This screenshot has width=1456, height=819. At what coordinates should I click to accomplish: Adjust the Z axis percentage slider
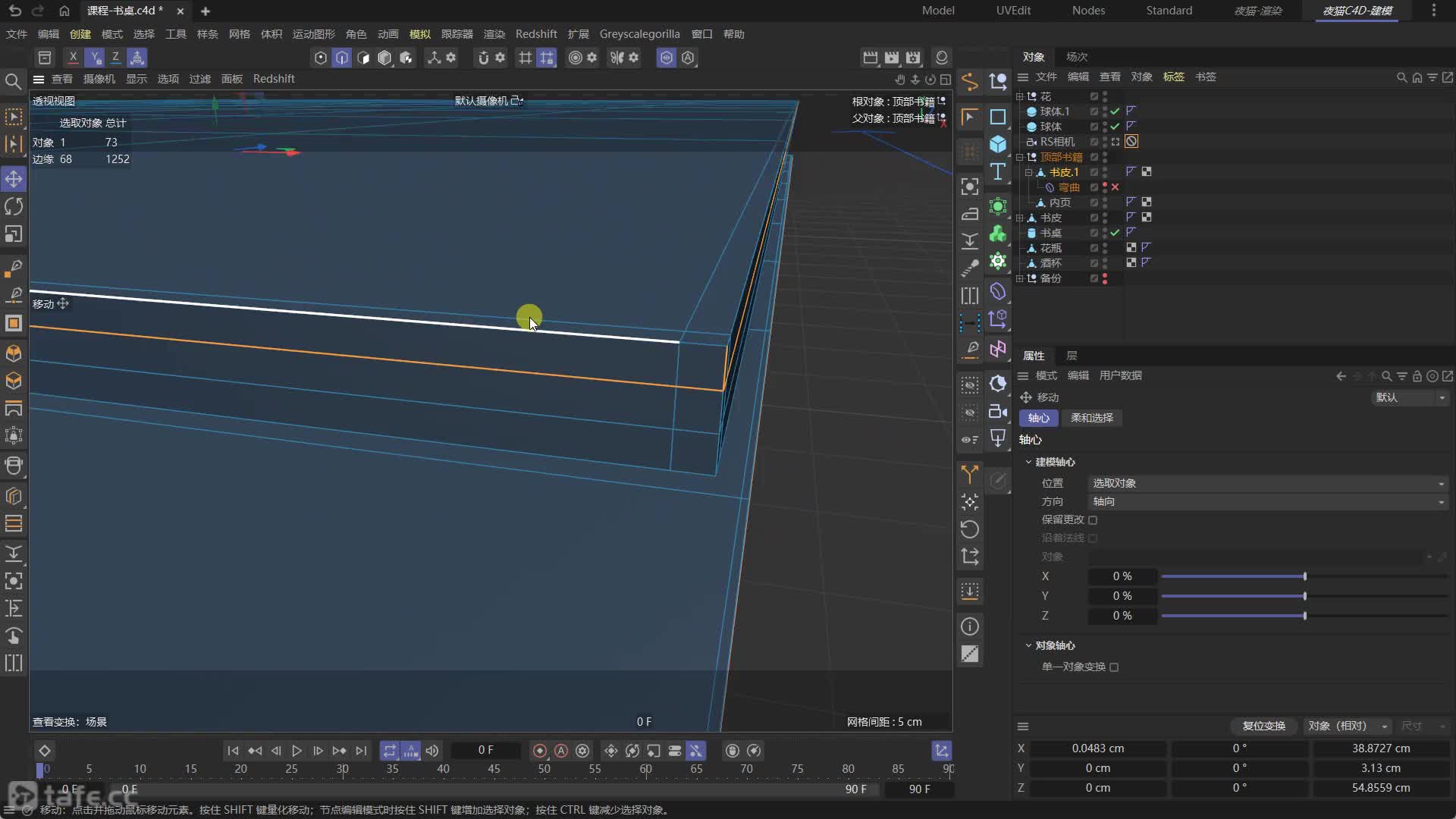tap(1304, 617)
